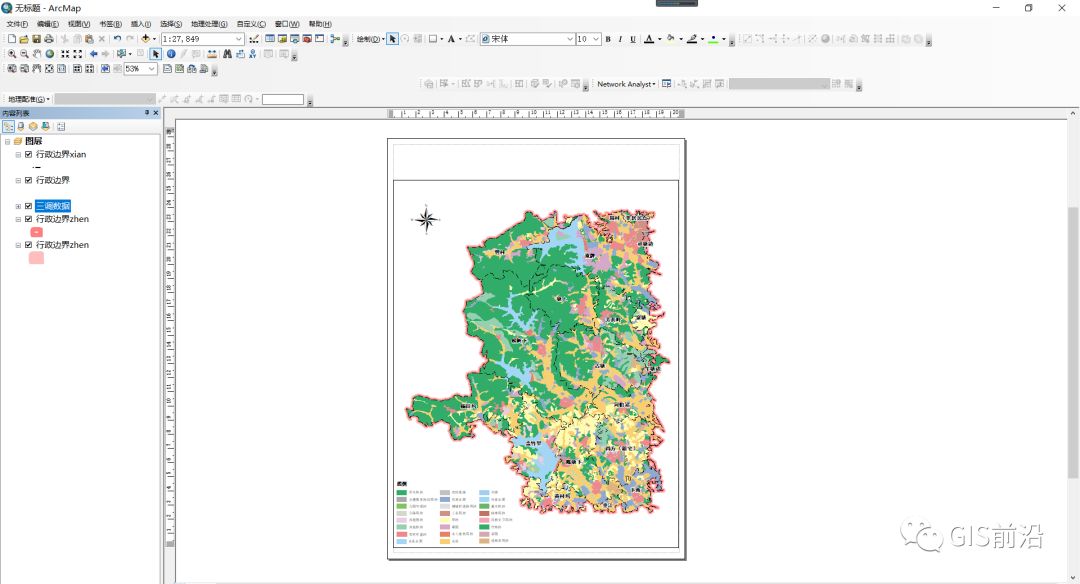The width and height of the screenshot is (1080, 584).
Task: Open the 帮助 menu
Action: (320, 24)
